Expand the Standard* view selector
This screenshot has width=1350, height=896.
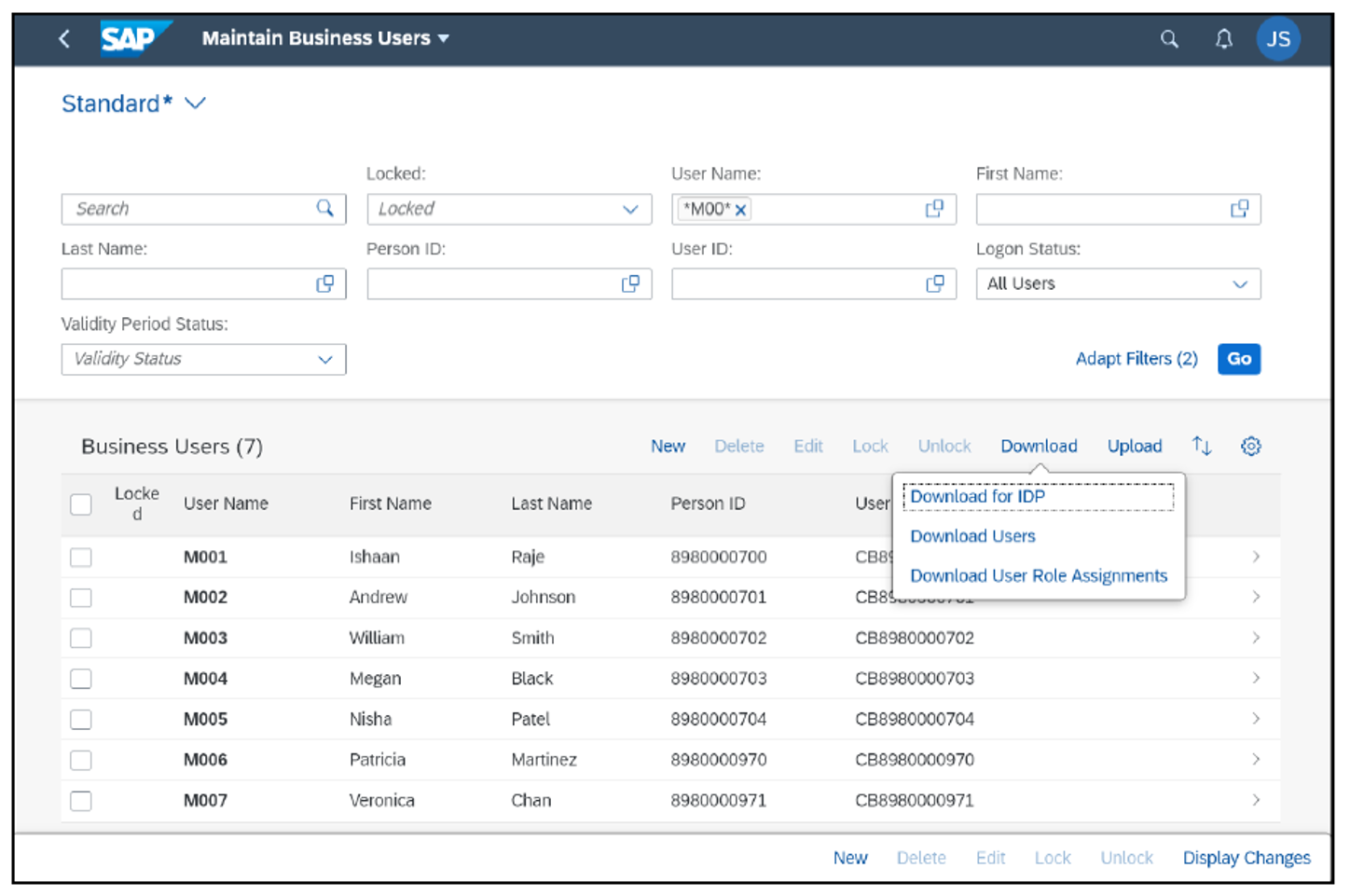coord(196,103)
